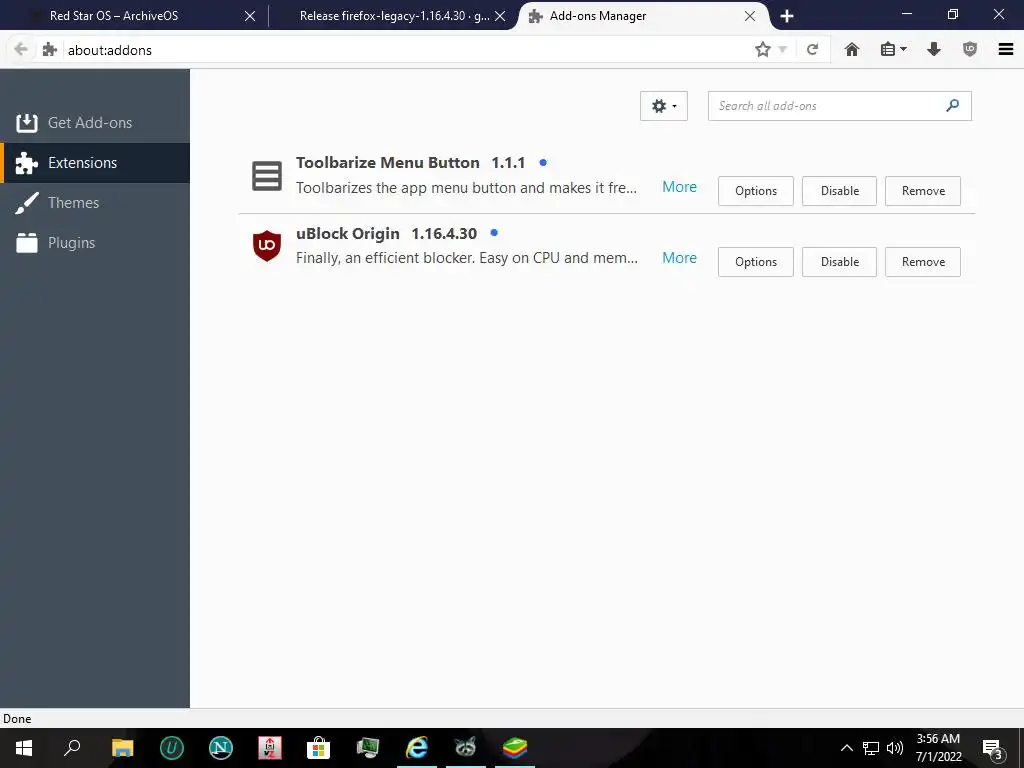This screenshot has width=1024, height=768.
Task: Click More link for Toolbarize Menu Button
Action: click(679, 187)
